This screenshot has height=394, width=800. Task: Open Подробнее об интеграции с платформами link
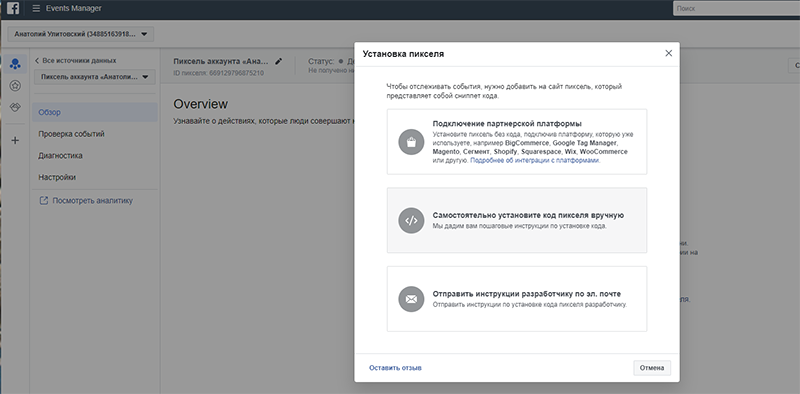[535, 160]
